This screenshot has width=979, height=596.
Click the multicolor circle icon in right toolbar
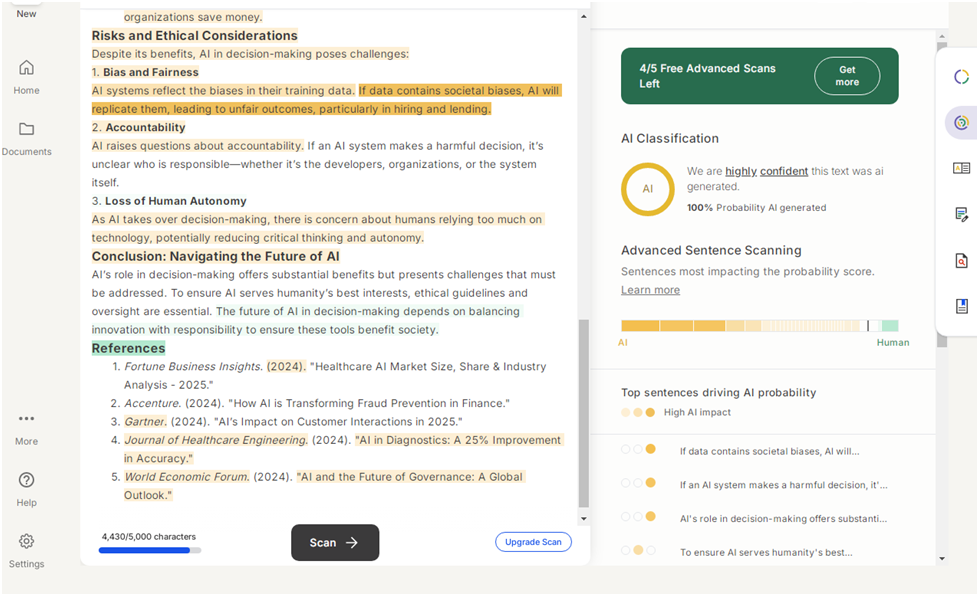pyautogui.click(x=961, y=77)
